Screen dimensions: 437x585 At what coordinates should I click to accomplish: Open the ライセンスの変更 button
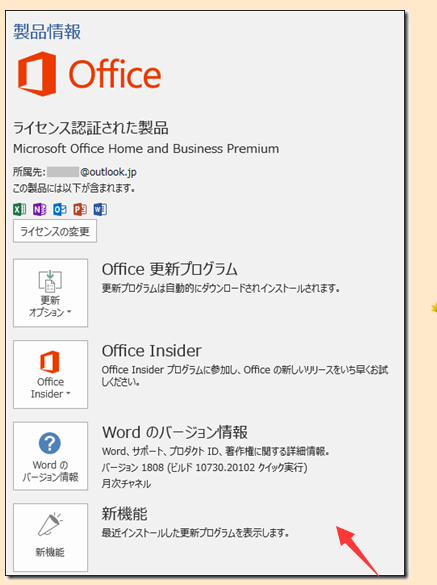tap(55, 231)
